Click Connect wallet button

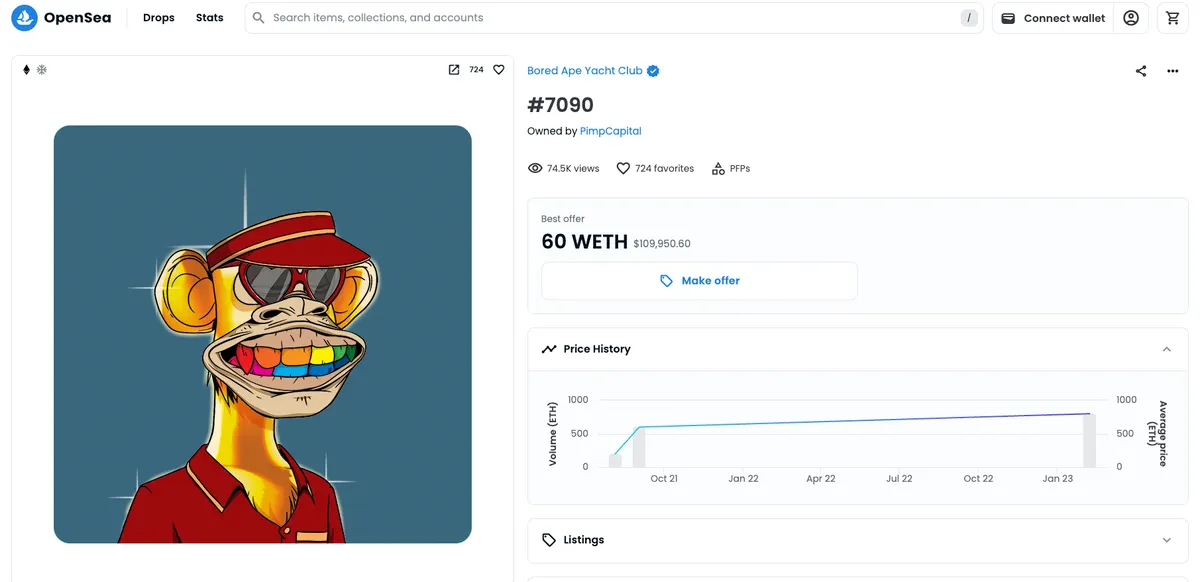click(1054, 18)
